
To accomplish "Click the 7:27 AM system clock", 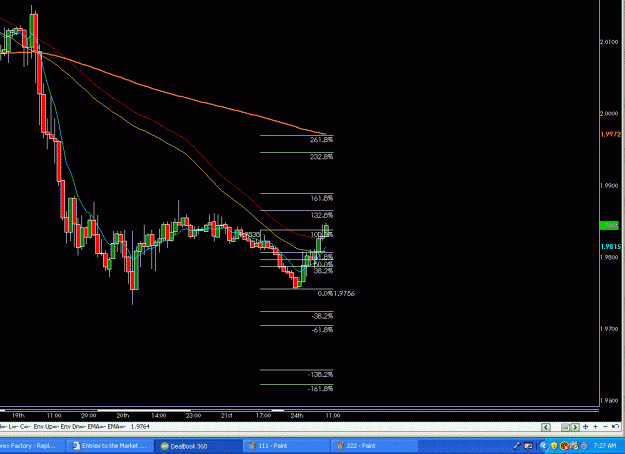I will (x=605, y=446).
